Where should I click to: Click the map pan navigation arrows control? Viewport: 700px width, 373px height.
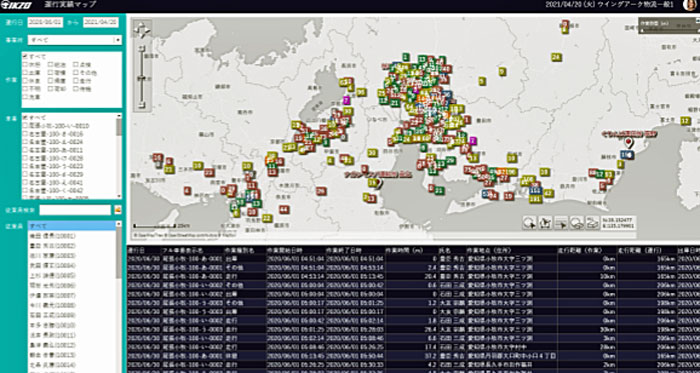tap(142, 30)
